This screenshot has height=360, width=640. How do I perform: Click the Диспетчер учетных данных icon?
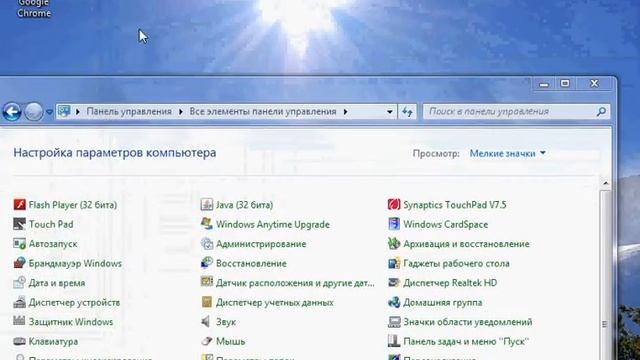pos(207,302)
